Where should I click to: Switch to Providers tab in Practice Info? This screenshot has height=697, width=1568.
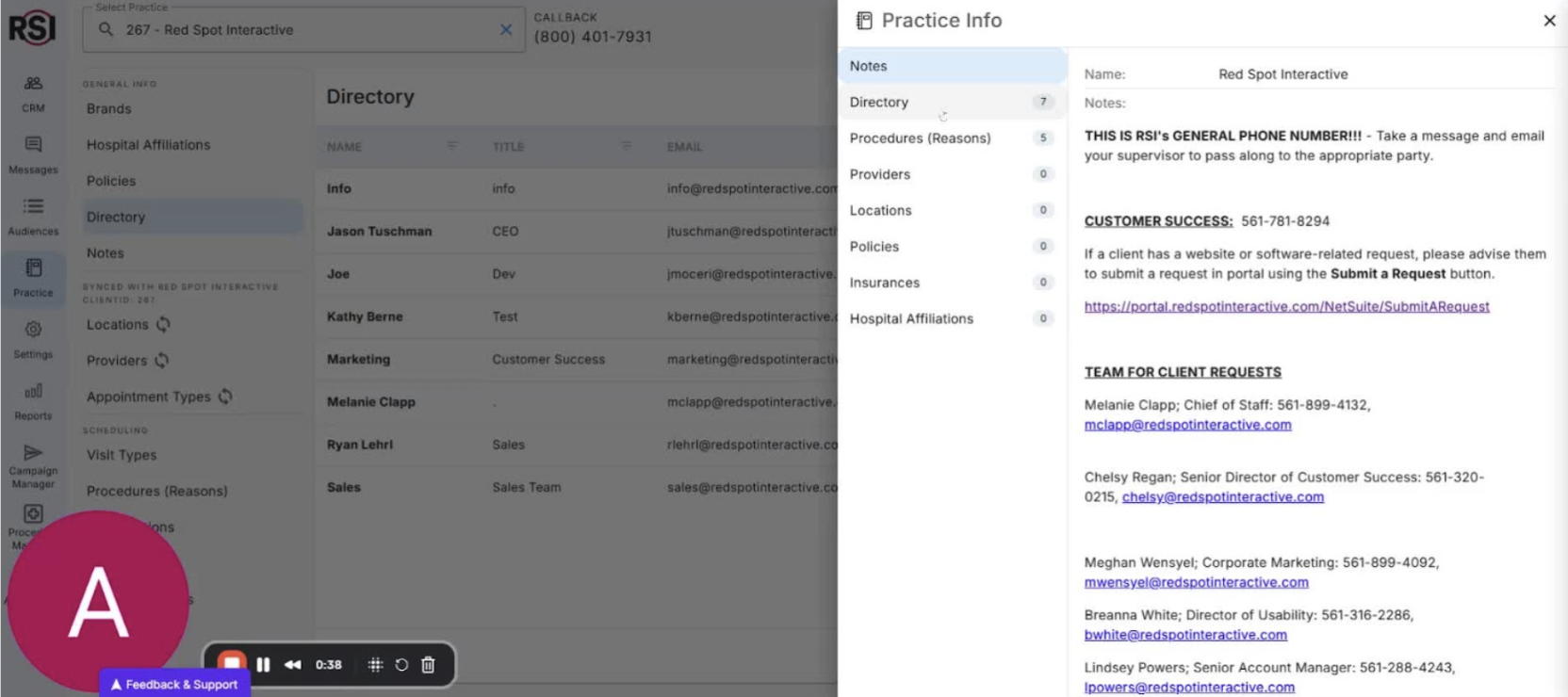pyautogui.click(x=880, y=174)
